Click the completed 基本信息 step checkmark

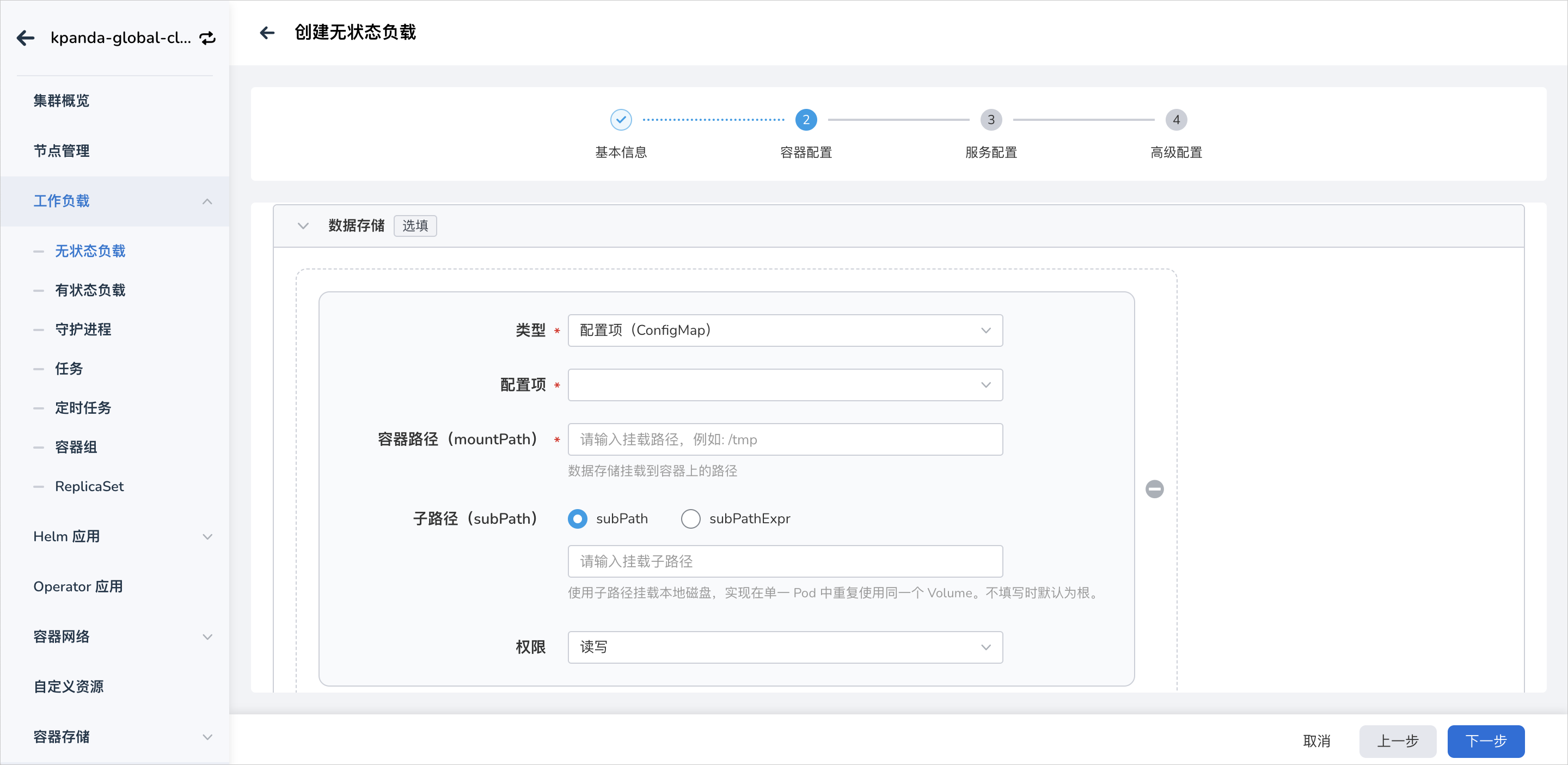pyautogui.click(x=621, y=119)
